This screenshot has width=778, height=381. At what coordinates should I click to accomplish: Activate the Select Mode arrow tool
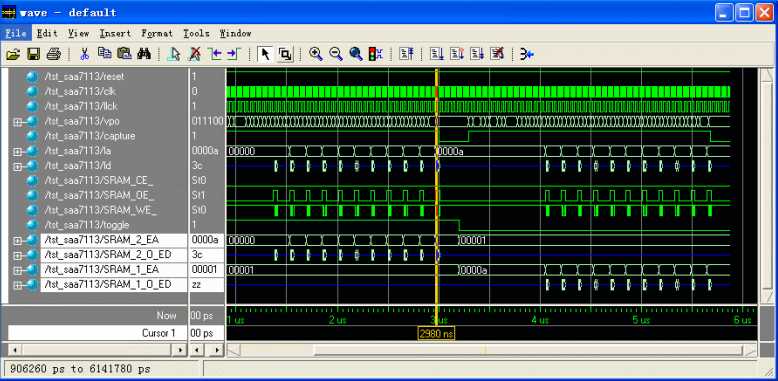tap(265, 54)
